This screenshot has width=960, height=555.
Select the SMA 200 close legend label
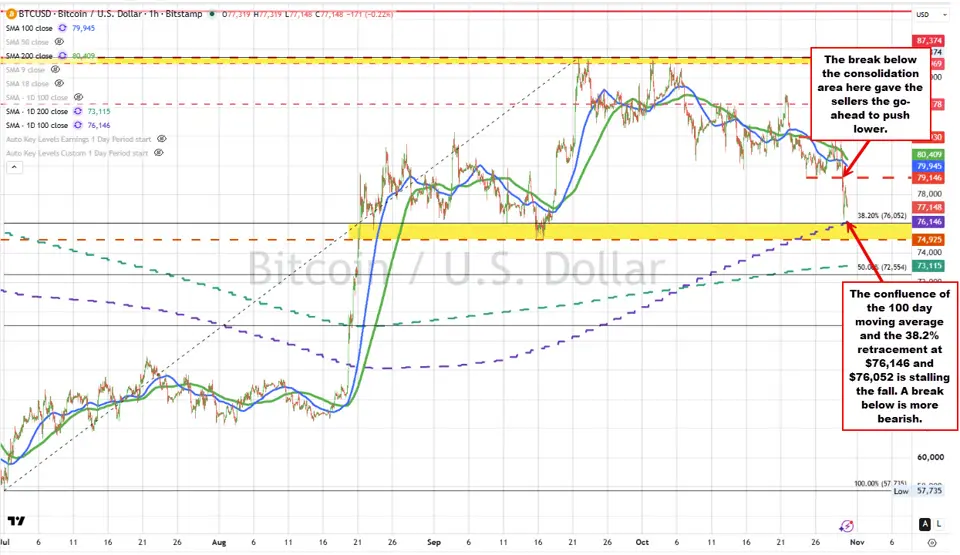tap(29, 56)
